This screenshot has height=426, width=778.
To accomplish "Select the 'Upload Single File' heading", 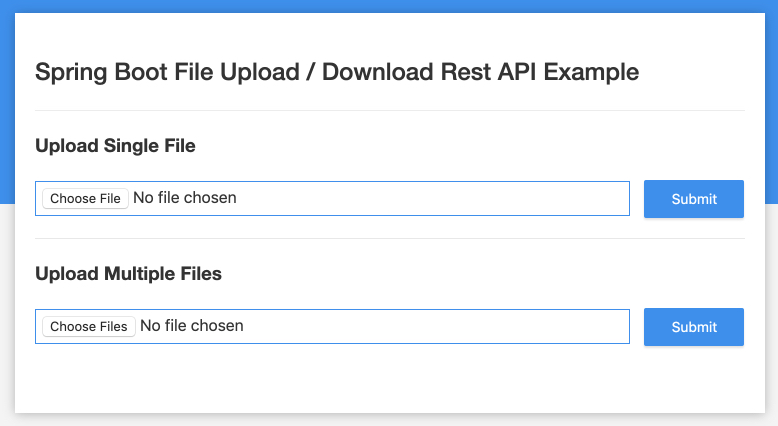I will (x=115, y=146).
